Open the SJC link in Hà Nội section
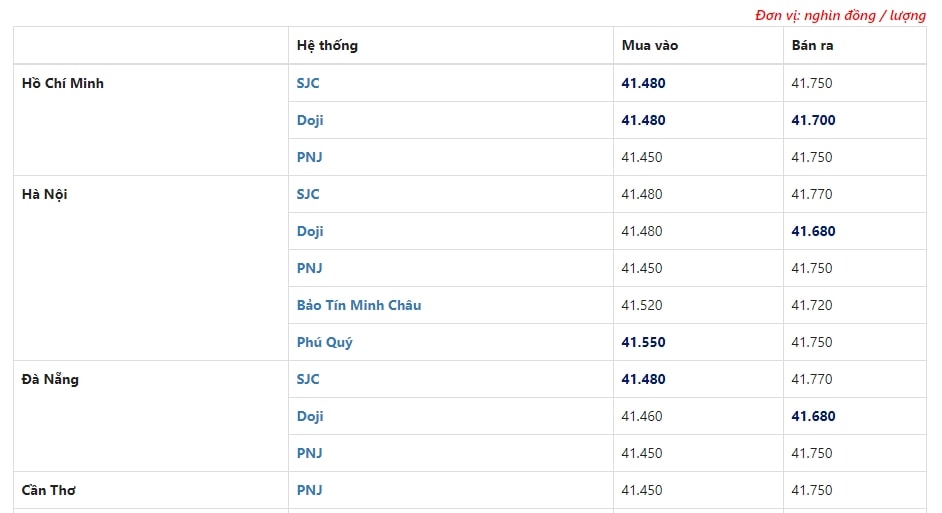The height and width of the screenshot is (513, 942). tap(308, 195)
